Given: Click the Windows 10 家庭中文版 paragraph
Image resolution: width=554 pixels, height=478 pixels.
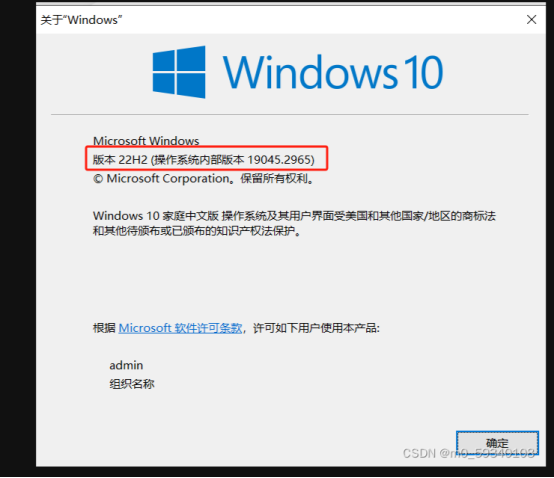Looking at the screenshot, I should click(x=294, y=223).
